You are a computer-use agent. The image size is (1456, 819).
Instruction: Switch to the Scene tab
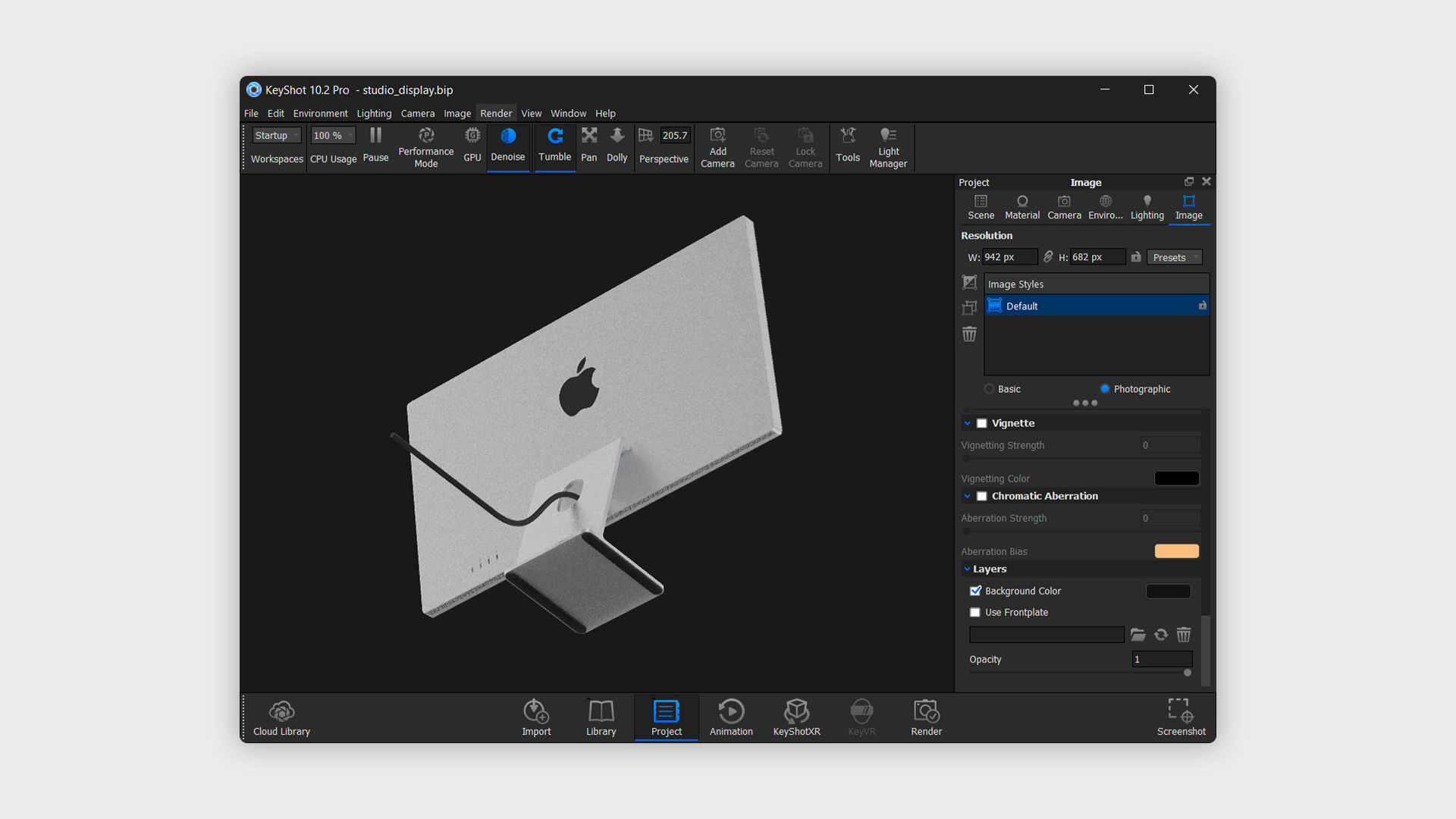coord(981,208)
